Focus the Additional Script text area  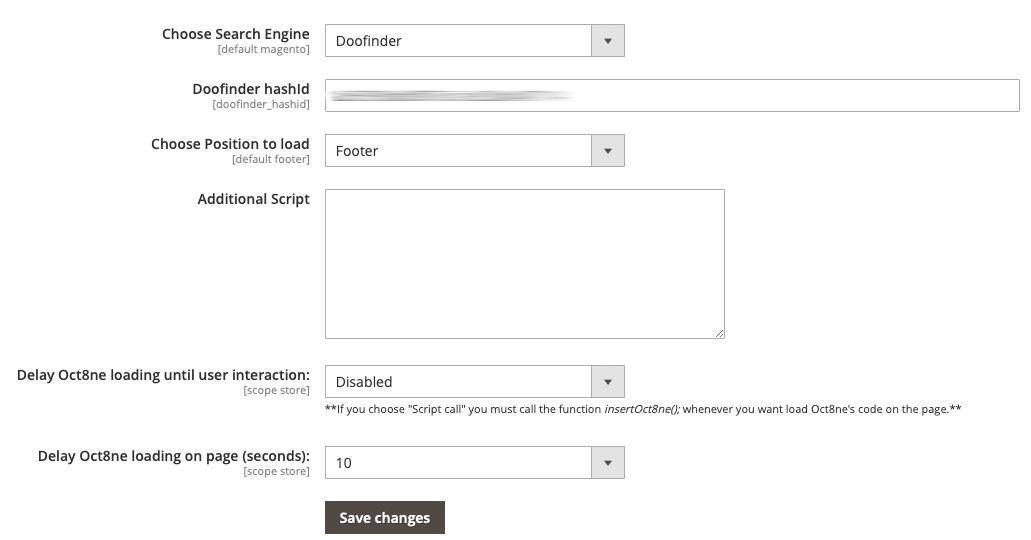524,264
